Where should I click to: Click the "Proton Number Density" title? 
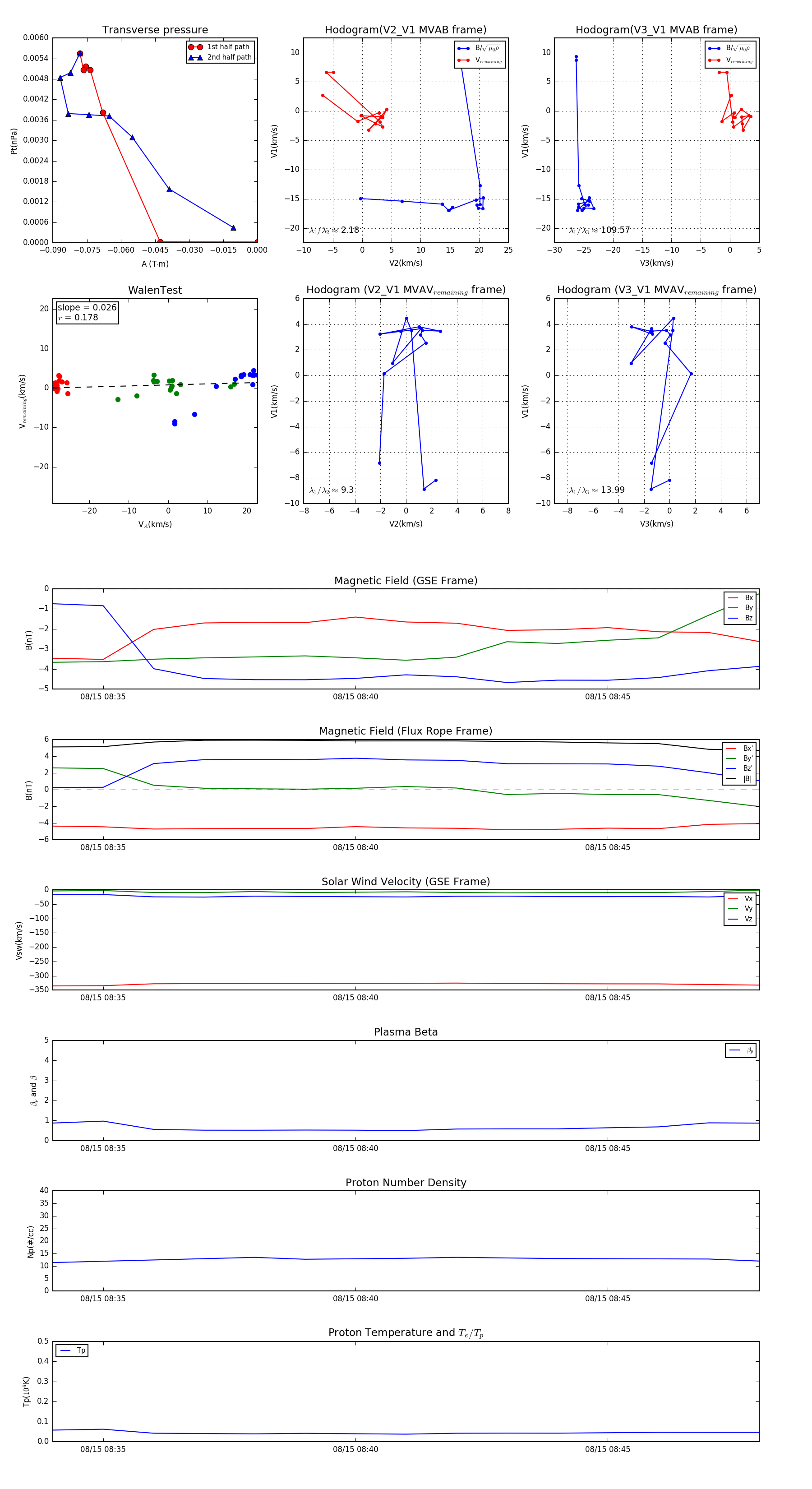tap(406, 1183)
